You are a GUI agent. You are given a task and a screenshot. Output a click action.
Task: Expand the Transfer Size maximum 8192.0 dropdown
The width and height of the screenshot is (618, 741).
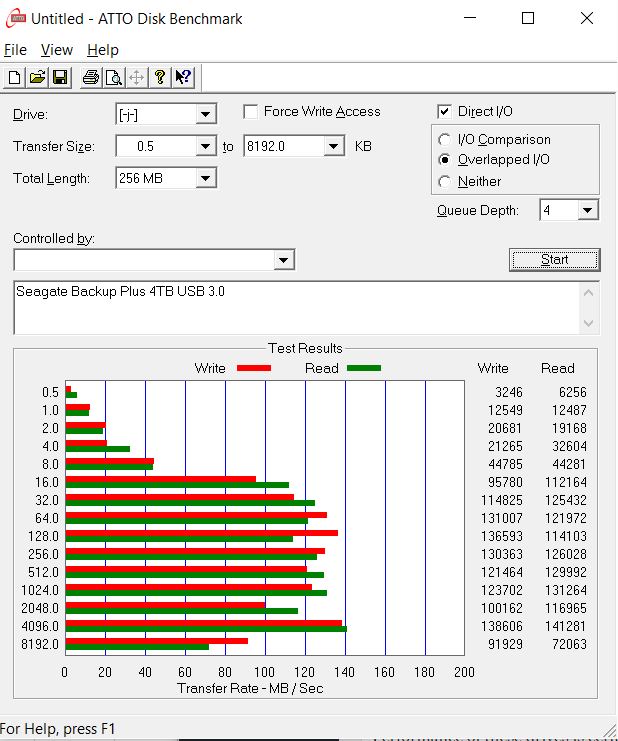tap(334, 146)
